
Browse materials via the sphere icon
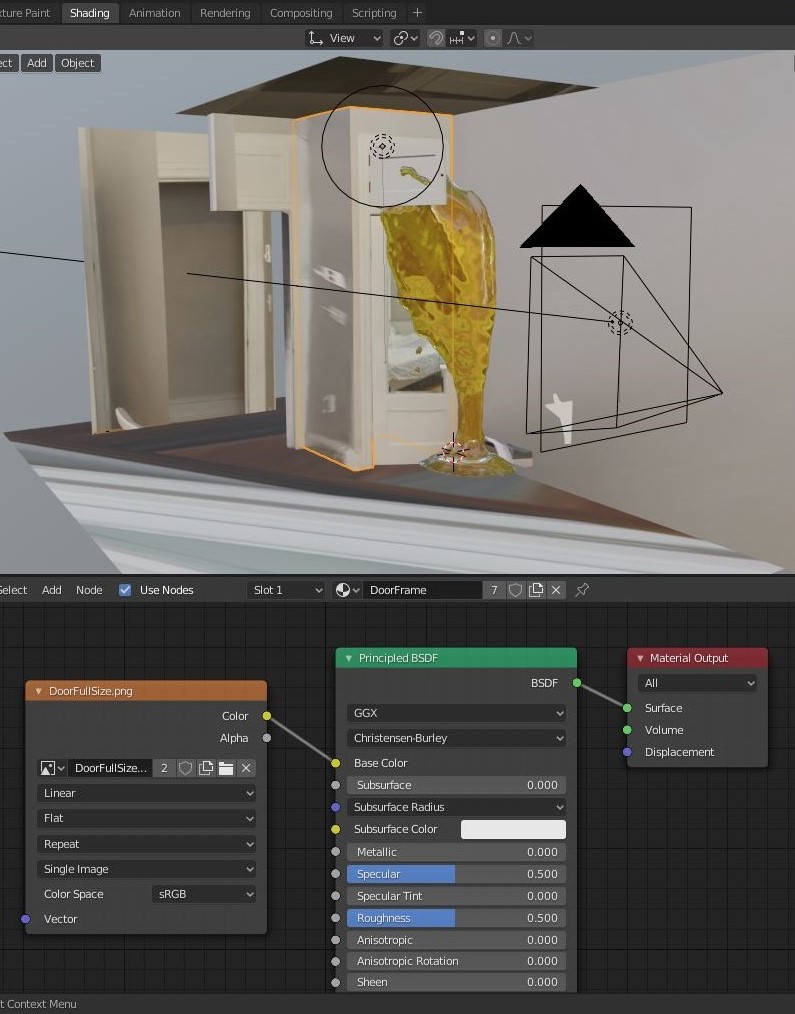point(347,590)
